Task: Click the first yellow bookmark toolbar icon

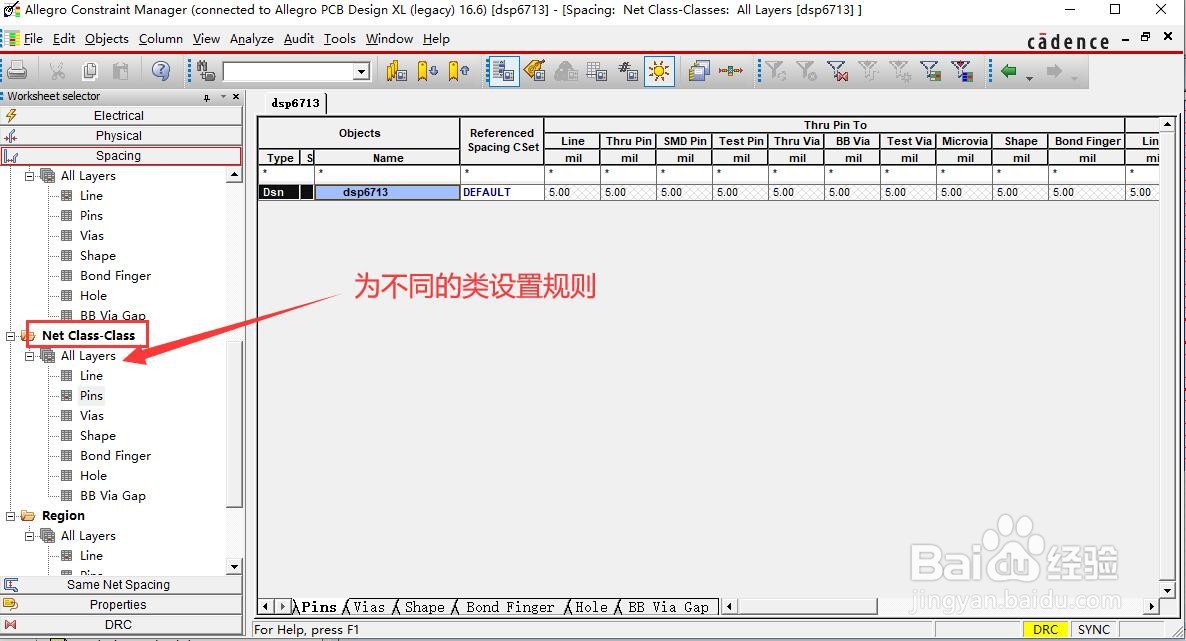Action: pos(396,71)
